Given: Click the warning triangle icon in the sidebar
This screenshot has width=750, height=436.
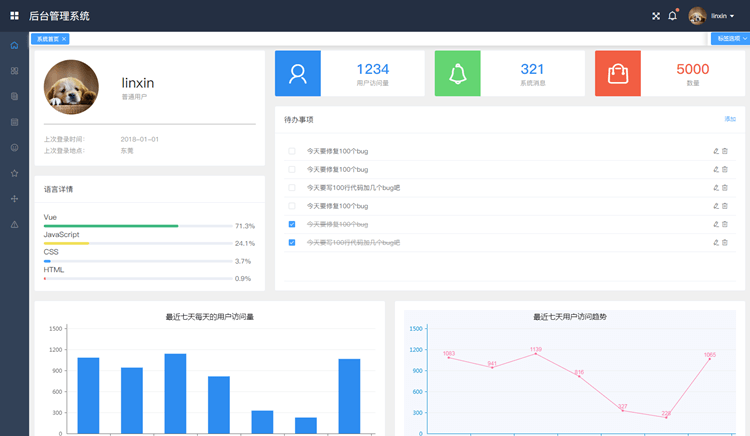Looking at the screenshot, I should pyautogui.click(x=14, y=225).
